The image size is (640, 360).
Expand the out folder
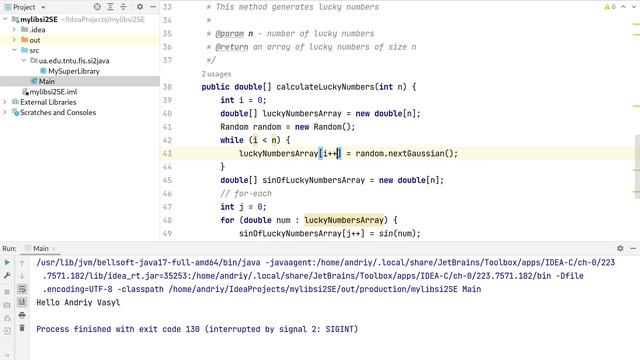[x=14, y=40]
